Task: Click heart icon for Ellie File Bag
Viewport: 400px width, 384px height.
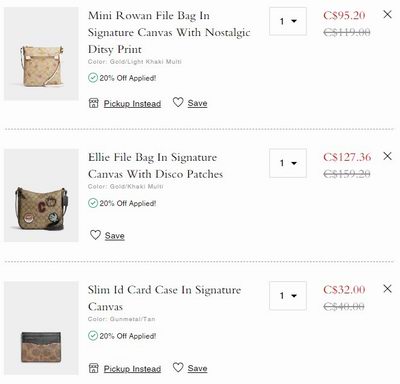Action: 95,235
